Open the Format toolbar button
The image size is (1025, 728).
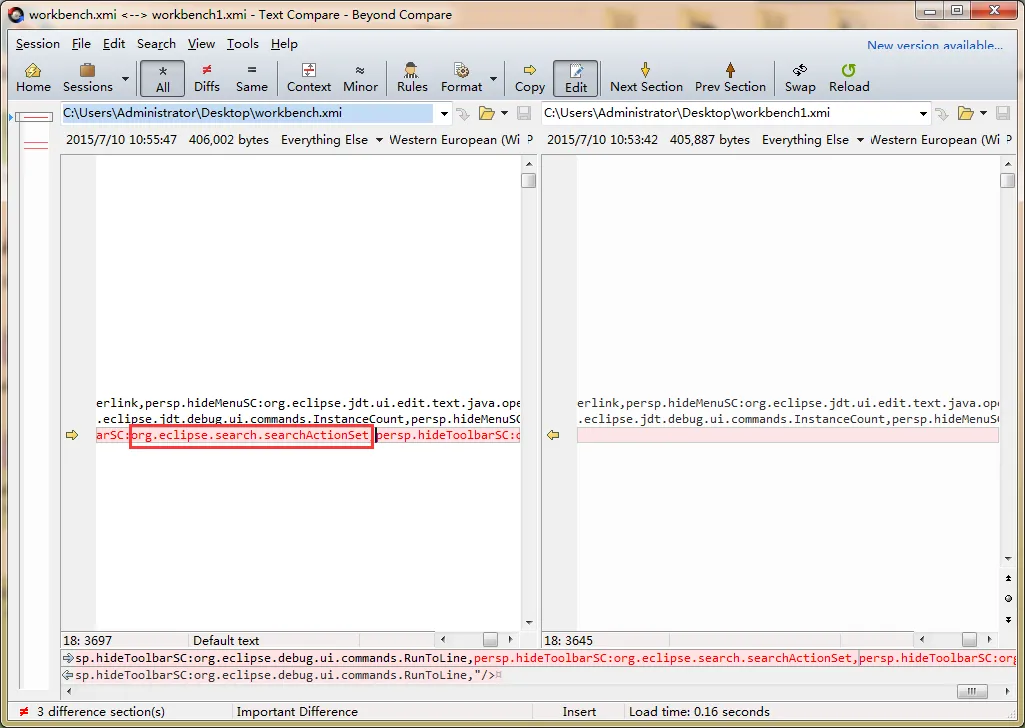(462, 78)
